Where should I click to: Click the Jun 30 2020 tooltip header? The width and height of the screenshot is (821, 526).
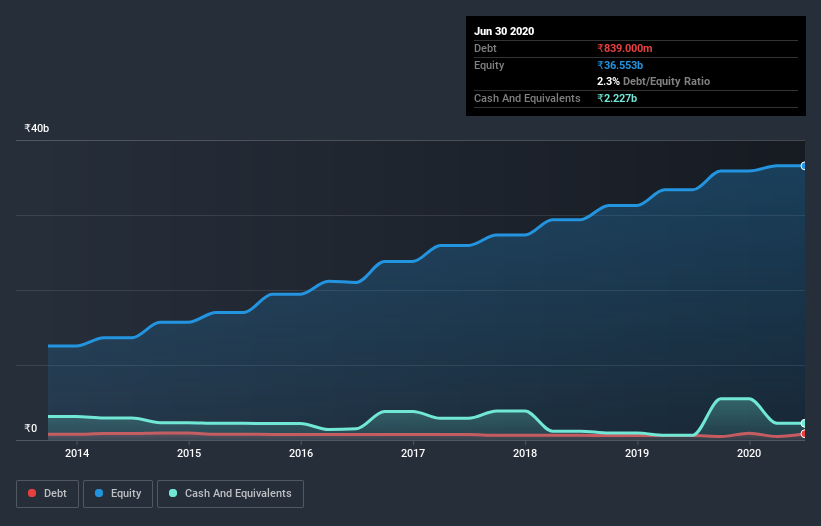coord(504,31)
